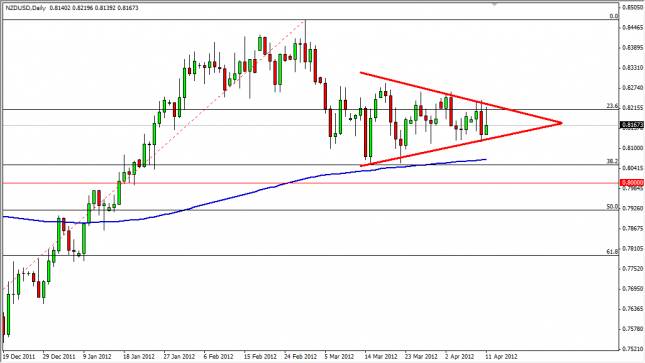Click the 9 Jan 2012 date label

[97, 356]
